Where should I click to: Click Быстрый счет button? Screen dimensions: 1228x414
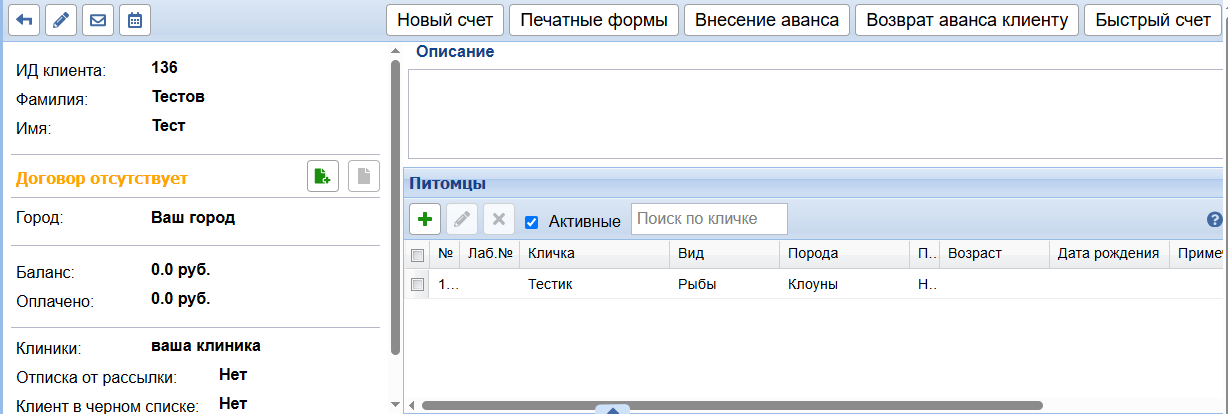coord(1153,20)
